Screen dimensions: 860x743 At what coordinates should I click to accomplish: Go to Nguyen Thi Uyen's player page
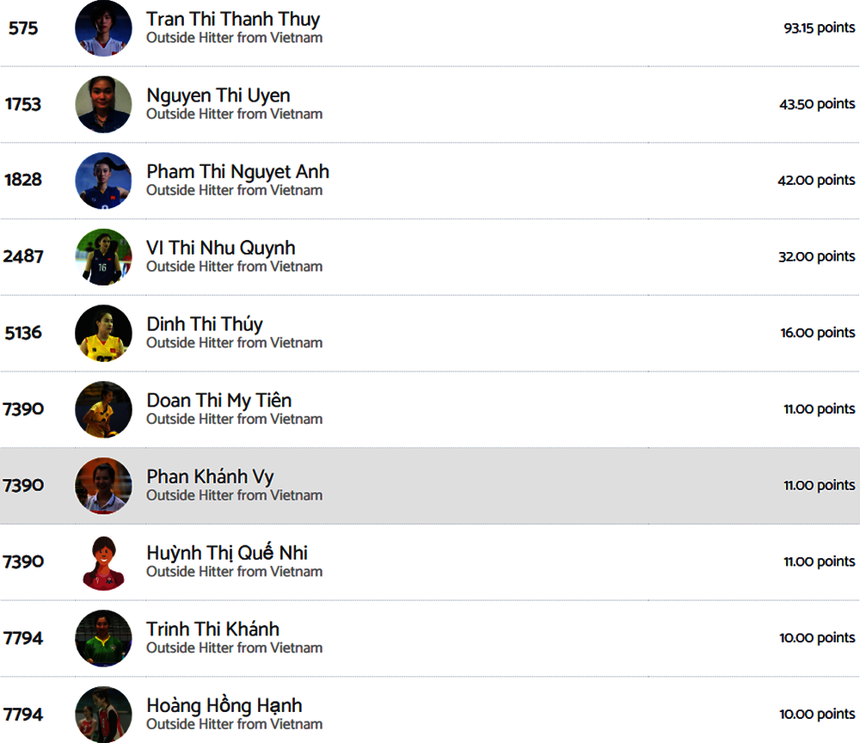[x=218, y=96]
